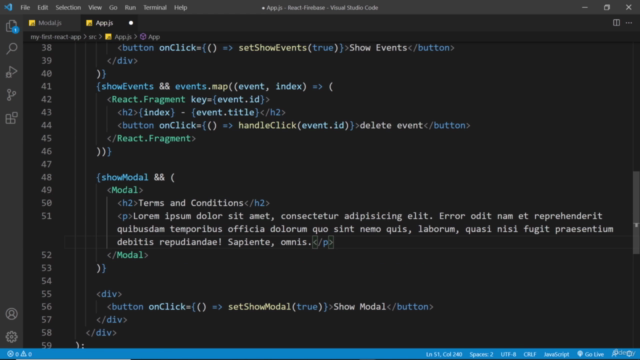Screen dimensions: 640x360
Task: Switch to the Modal.js tab
Action: click(x=50, y=23)
